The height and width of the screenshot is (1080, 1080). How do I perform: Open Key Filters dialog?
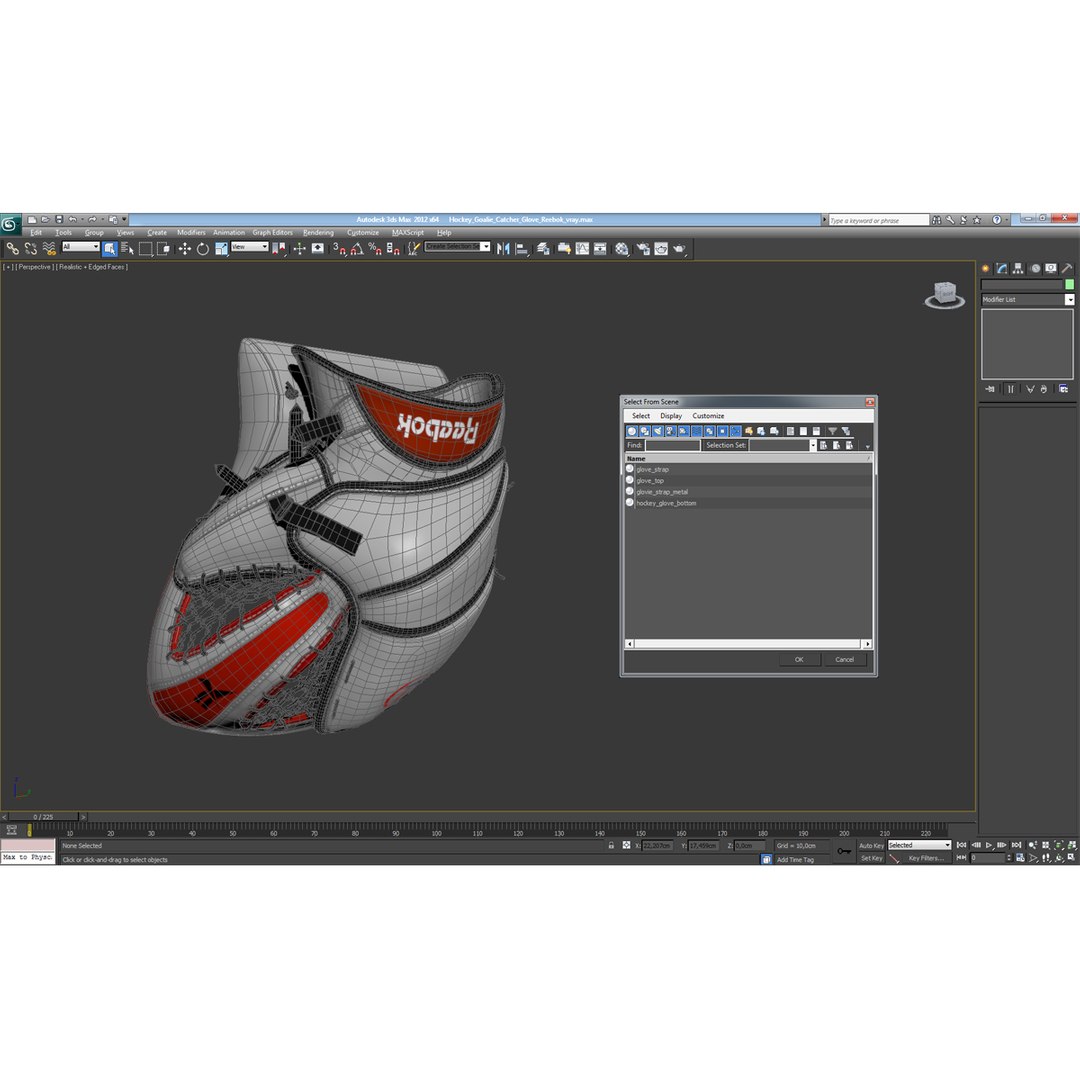926,858
